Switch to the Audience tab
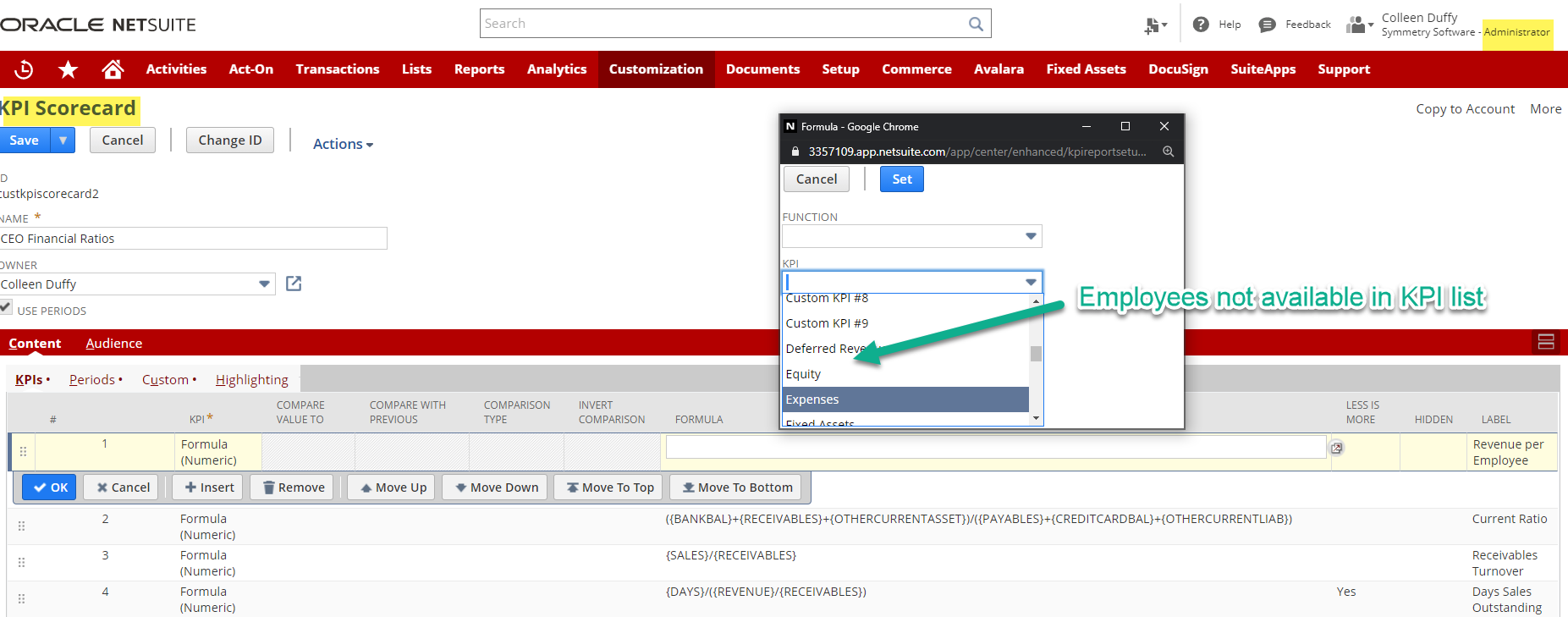The height and width of the screenshot is (617, 1568). (113, 343)
